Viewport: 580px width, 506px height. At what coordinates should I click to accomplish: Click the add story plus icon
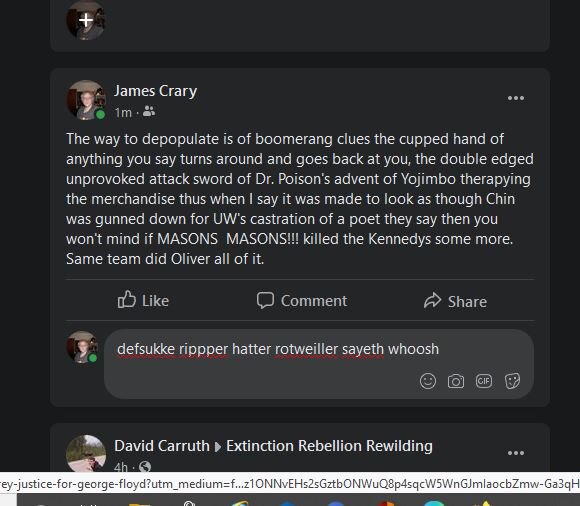pos(86,20)
